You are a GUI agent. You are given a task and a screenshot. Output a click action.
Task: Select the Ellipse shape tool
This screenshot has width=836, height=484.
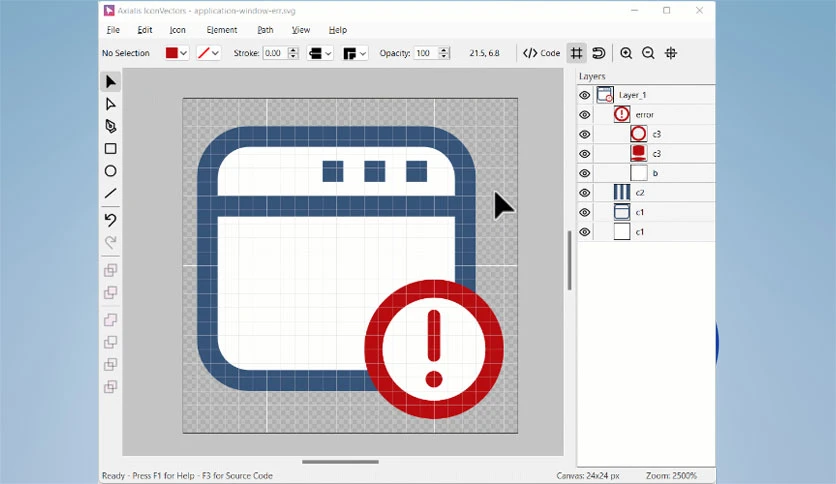[110, 171]
